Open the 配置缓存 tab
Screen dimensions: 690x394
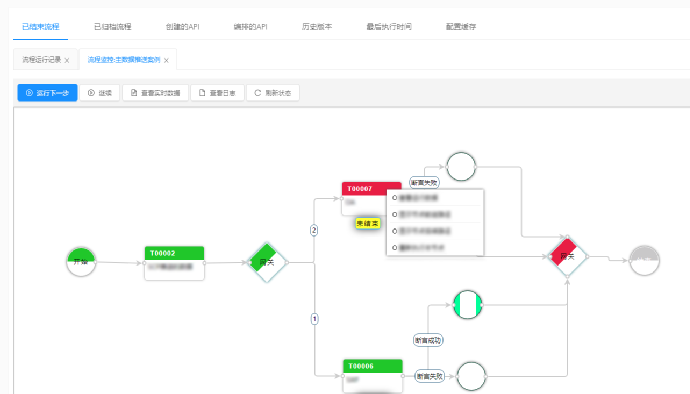461,27
